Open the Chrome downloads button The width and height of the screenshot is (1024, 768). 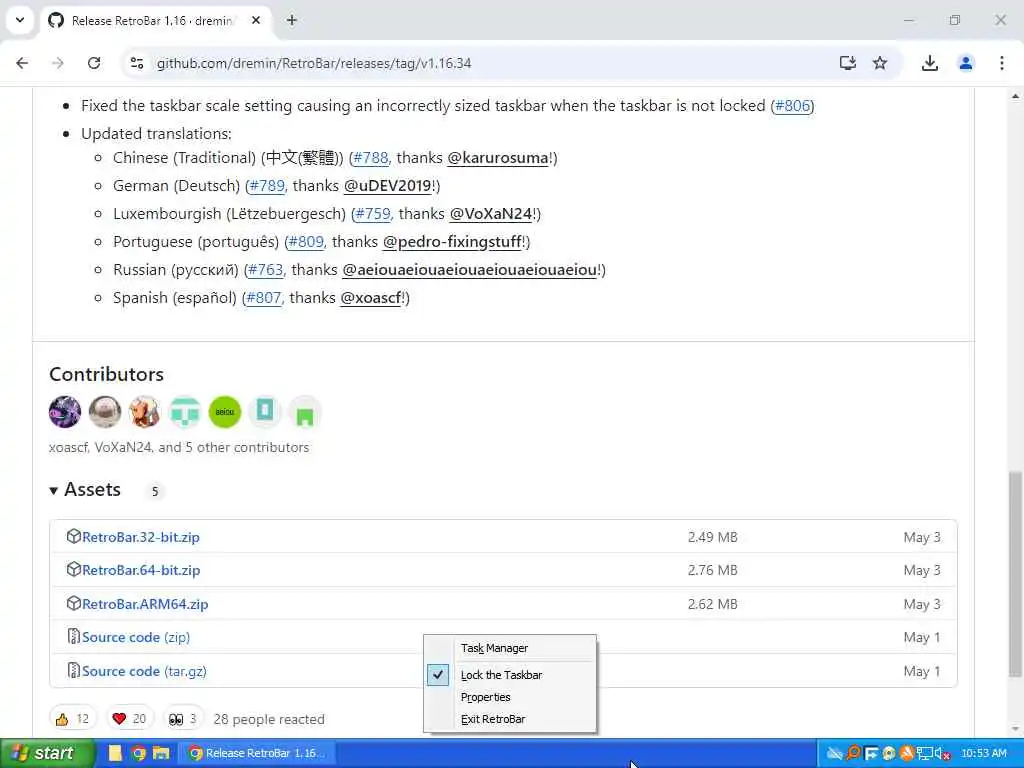pyautogui.click(x=930, y=63)
